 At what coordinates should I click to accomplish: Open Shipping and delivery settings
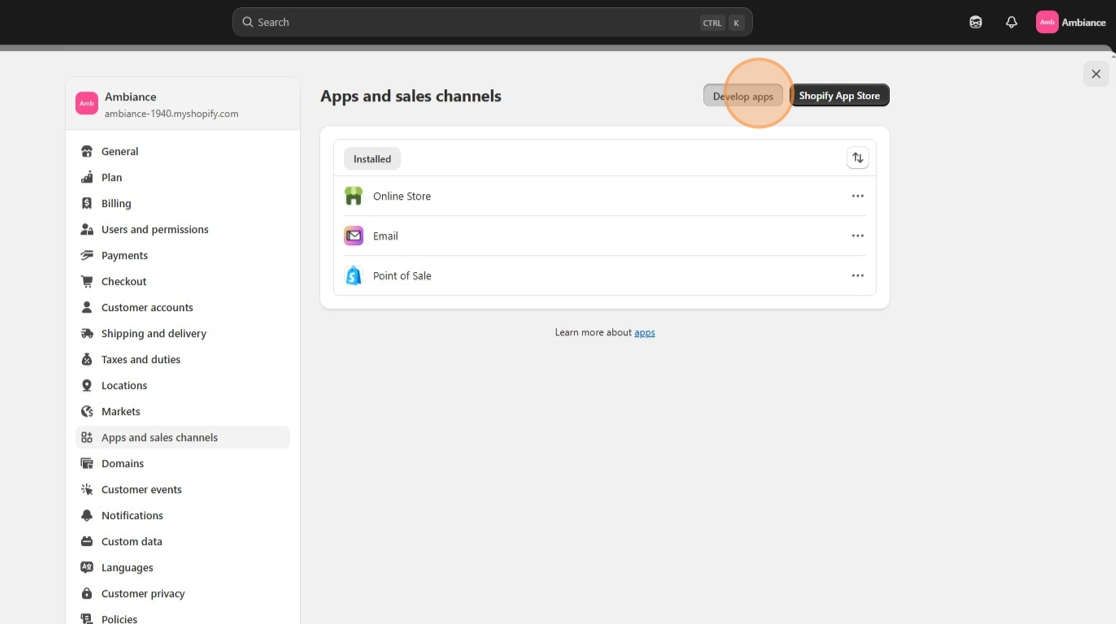153,333
